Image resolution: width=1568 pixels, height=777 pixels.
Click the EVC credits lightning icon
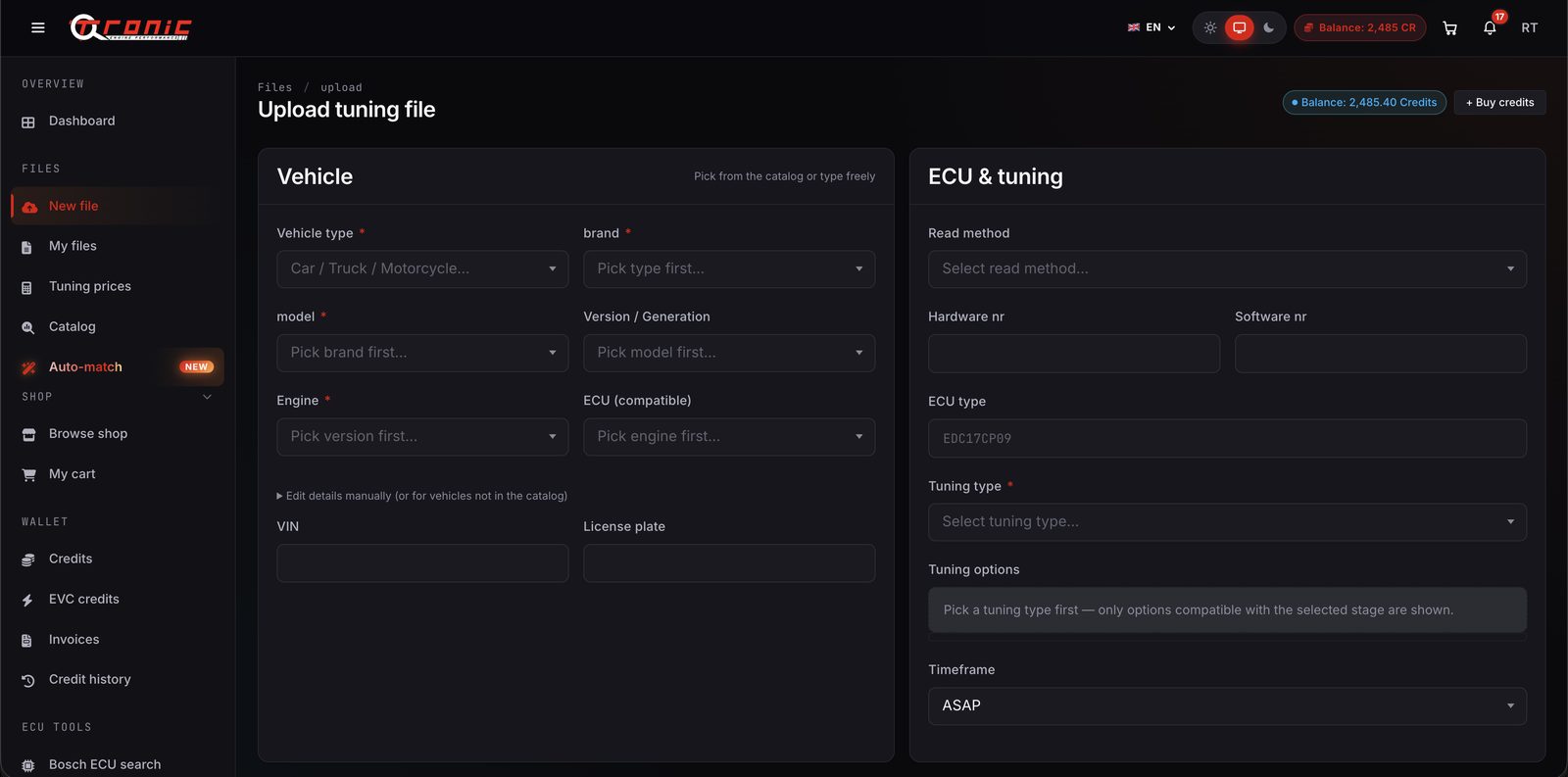pyautogui.click(x=28, y=600)
